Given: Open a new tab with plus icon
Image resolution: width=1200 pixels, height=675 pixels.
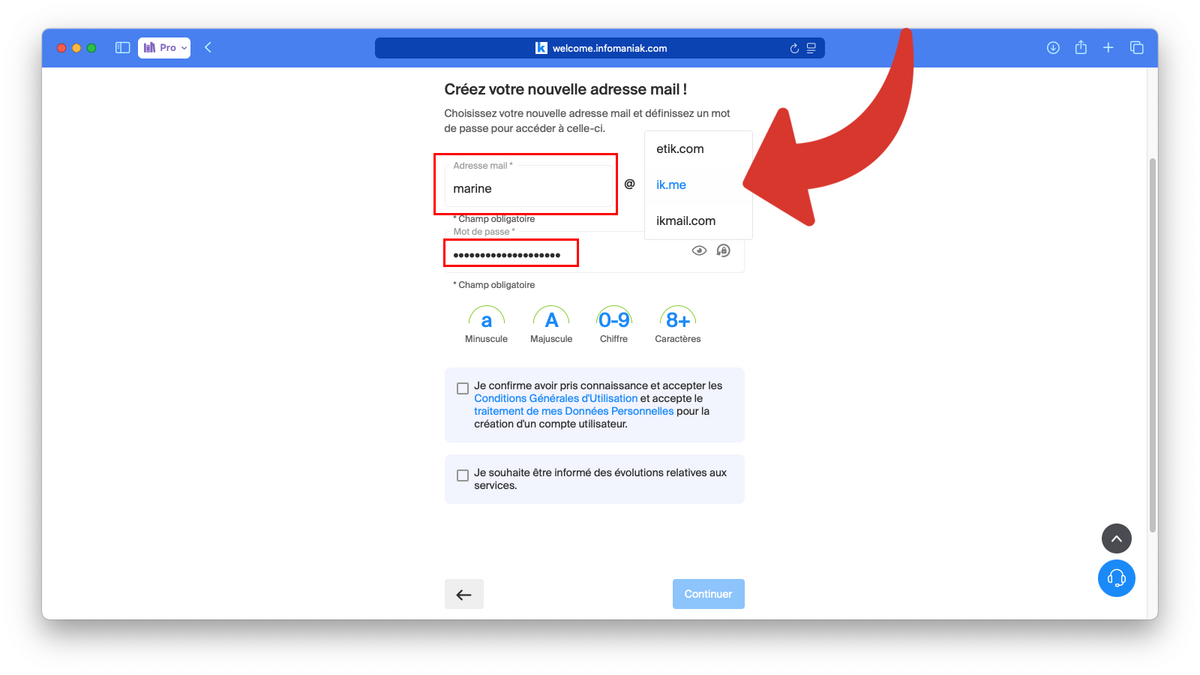Looking at the screenshot, I should tap(1108, 47).
